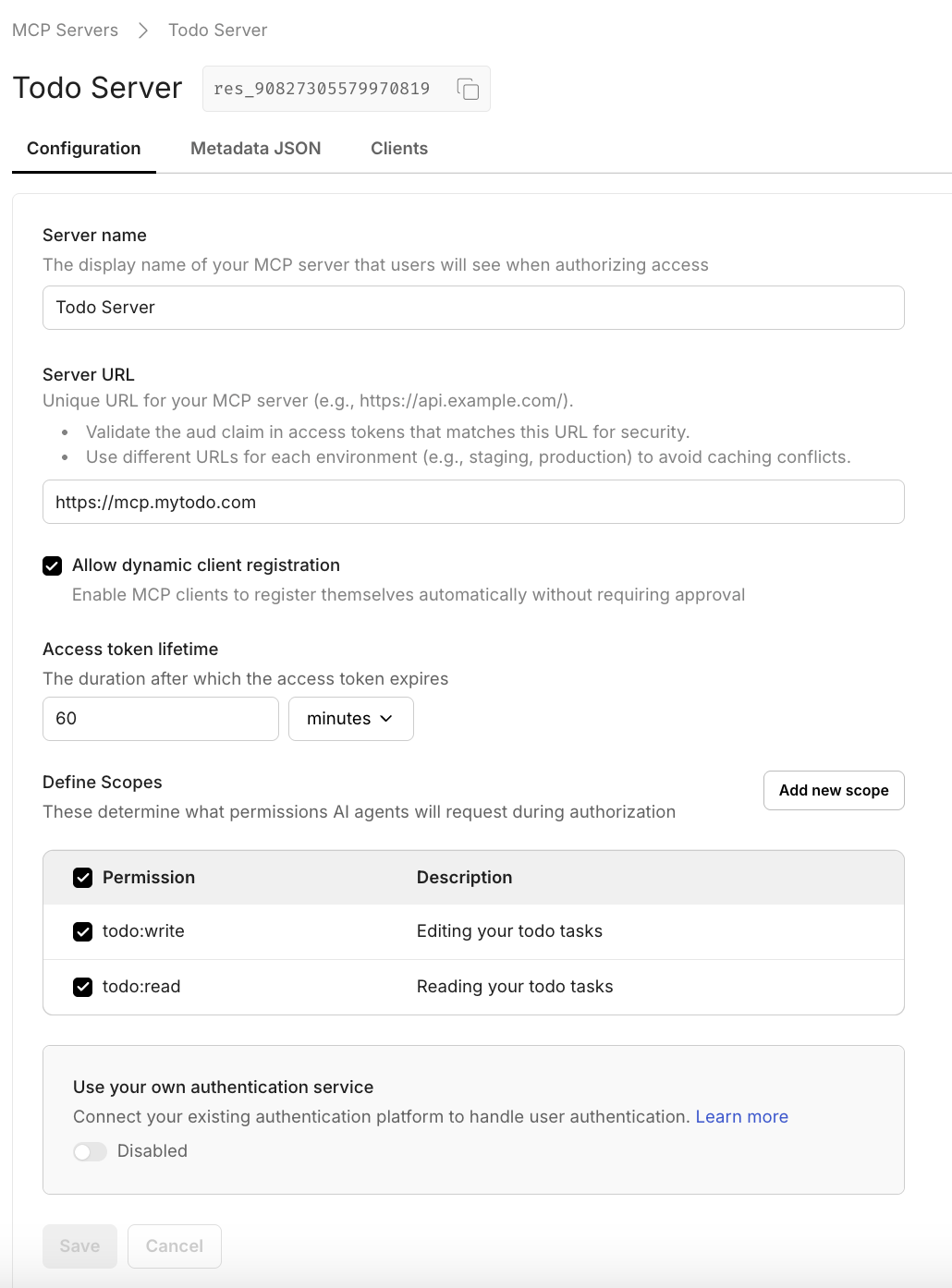
Task: Copy the server resource ID
Action: 468,89
